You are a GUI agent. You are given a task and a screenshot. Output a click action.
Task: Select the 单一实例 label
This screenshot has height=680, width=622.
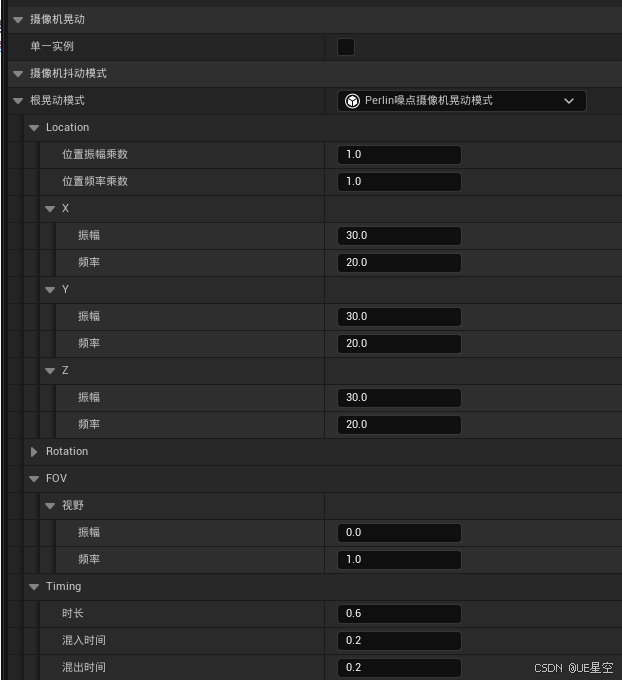pyautogui.click(x=52, y=46)
